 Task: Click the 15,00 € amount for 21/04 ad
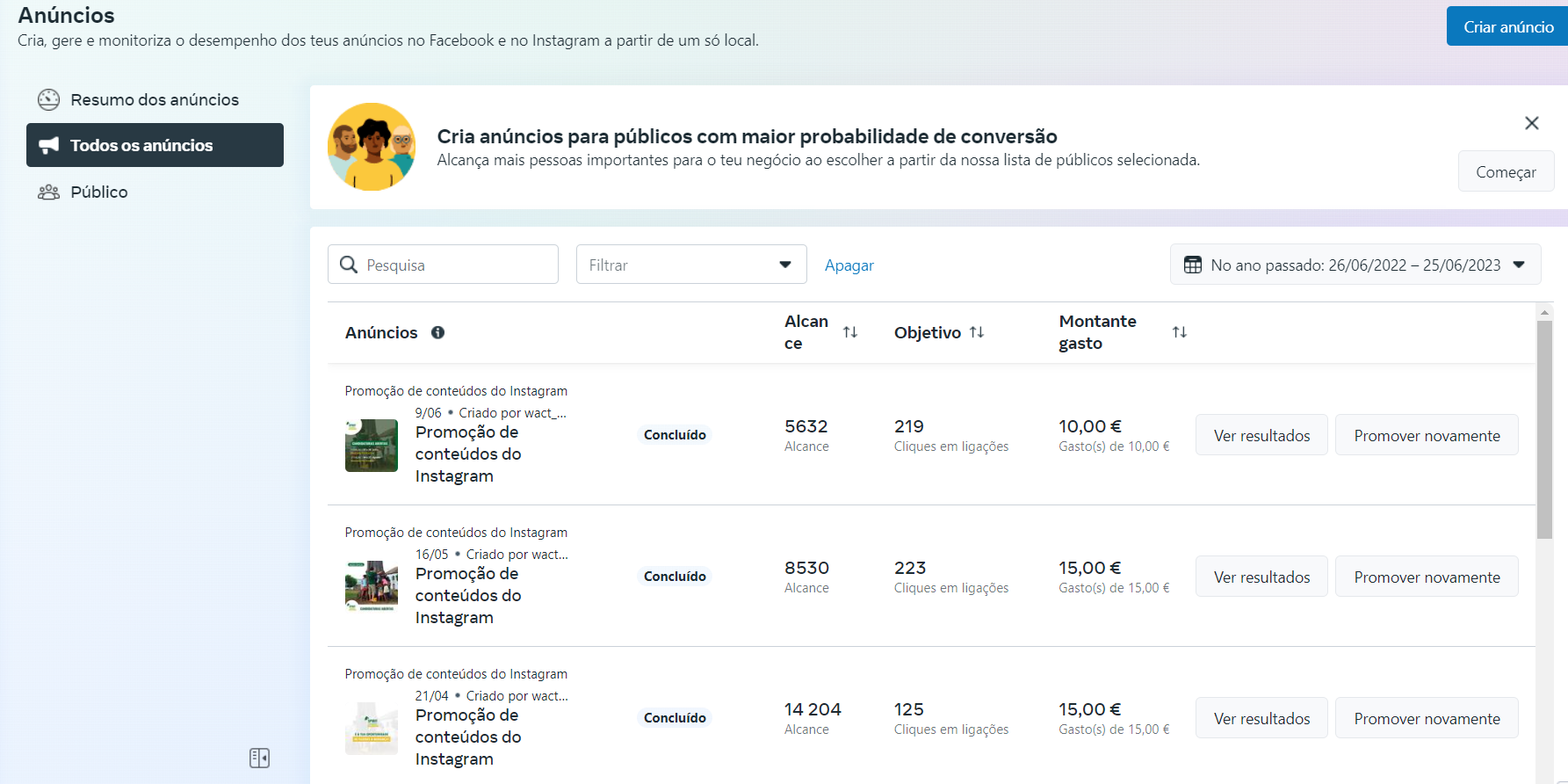pyautogui.click(x=1090, y=709)
